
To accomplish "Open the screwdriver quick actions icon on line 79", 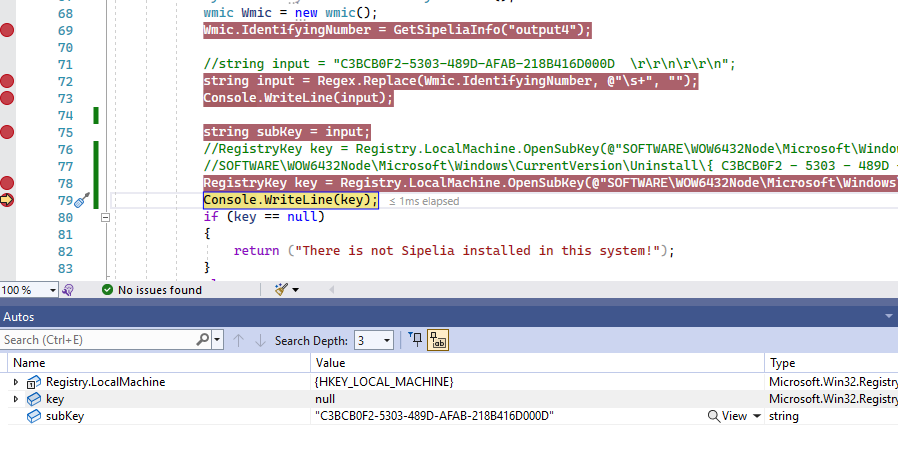I will click(82, 200).
